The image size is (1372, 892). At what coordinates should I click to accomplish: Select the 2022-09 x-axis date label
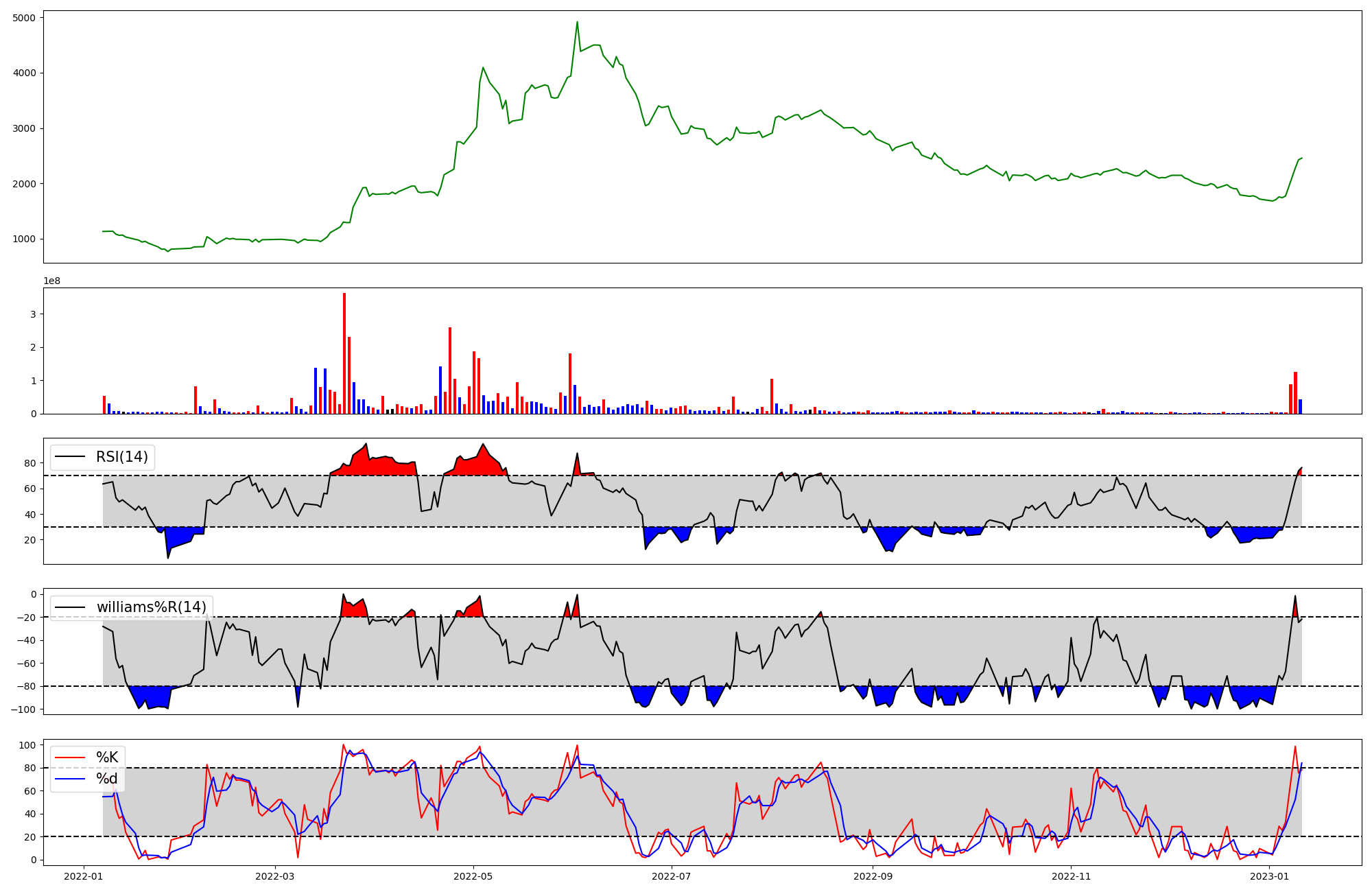pos(873,876)
